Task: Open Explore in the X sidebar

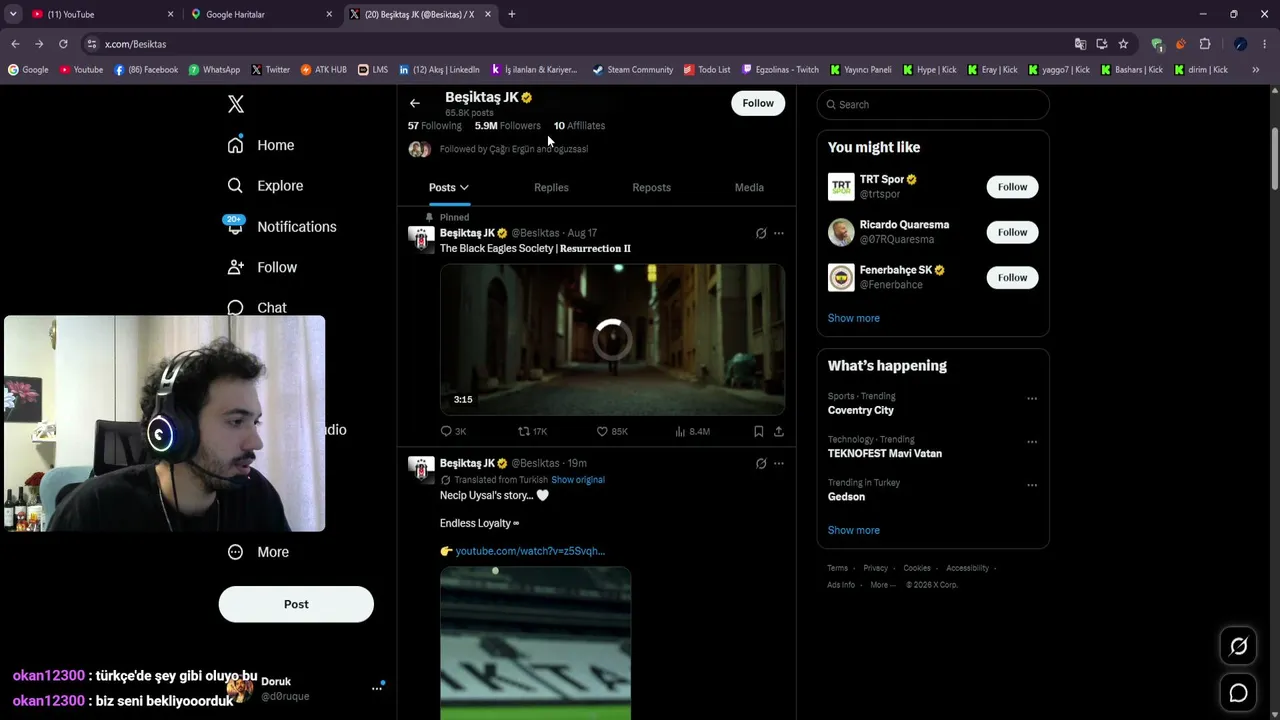Action: [x=265, y=186]
